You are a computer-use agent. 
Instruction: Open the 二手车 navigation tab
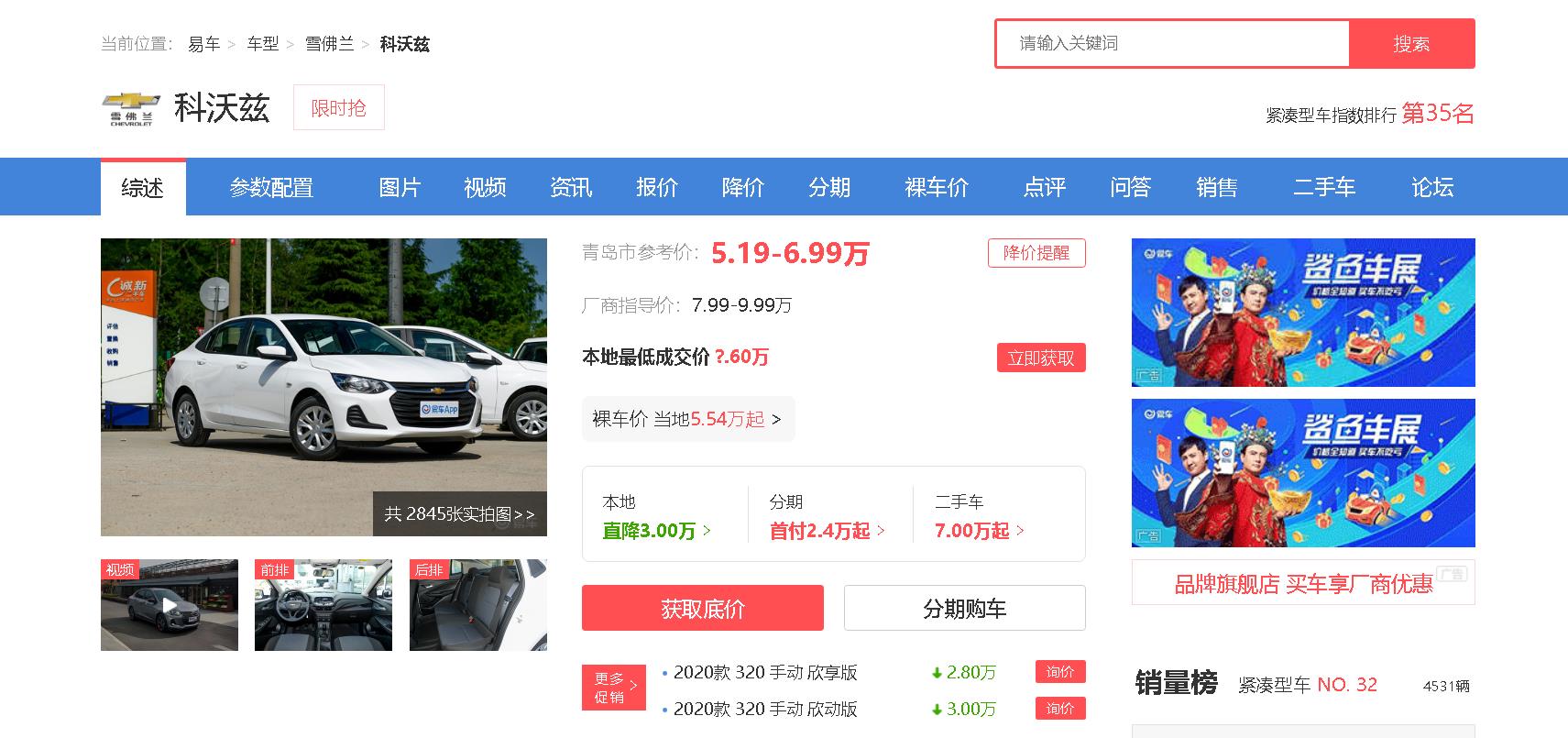[x=1323, y=188]
